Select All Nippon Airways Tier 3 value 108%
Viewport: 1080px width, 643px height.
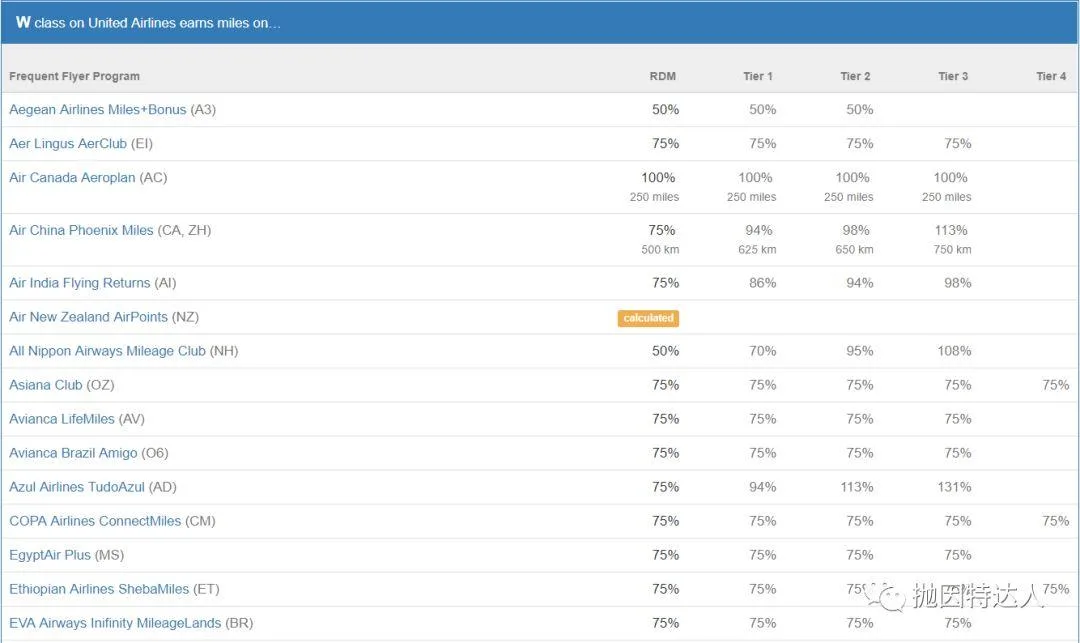(x=955, y=351)
